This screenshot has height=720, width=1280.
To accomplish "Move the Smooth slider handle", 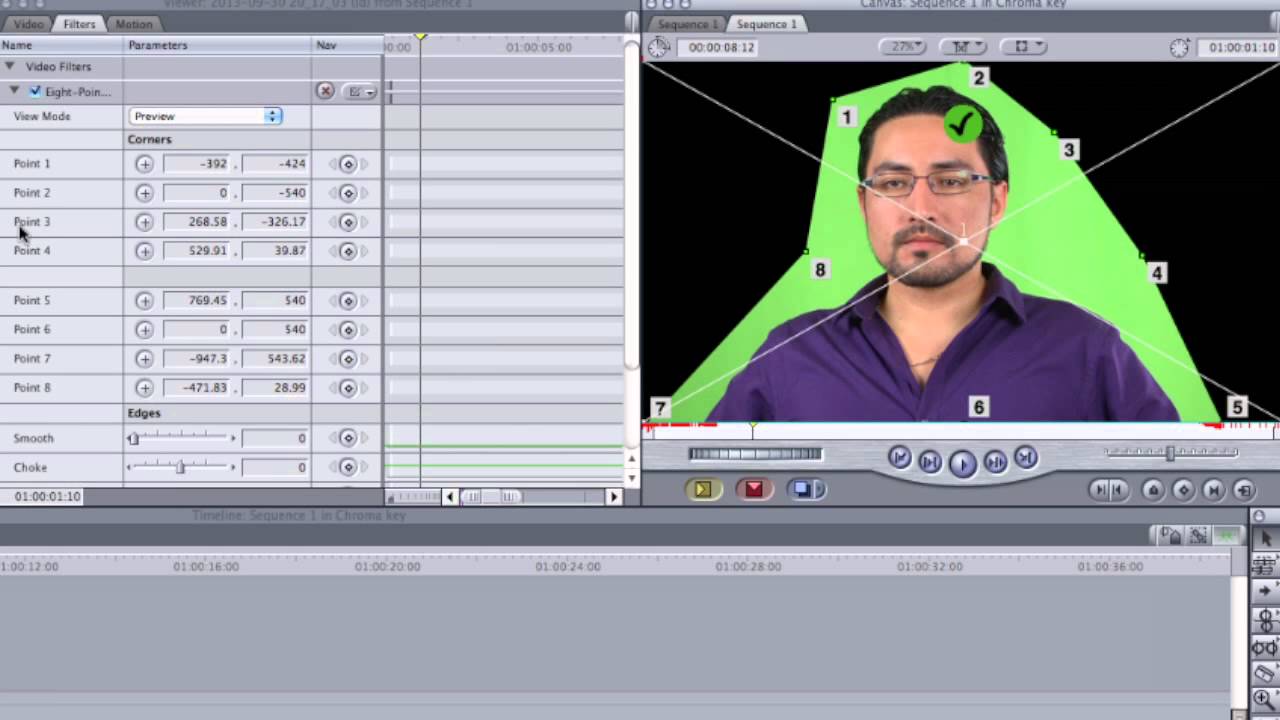I will [x=133, y=438].
